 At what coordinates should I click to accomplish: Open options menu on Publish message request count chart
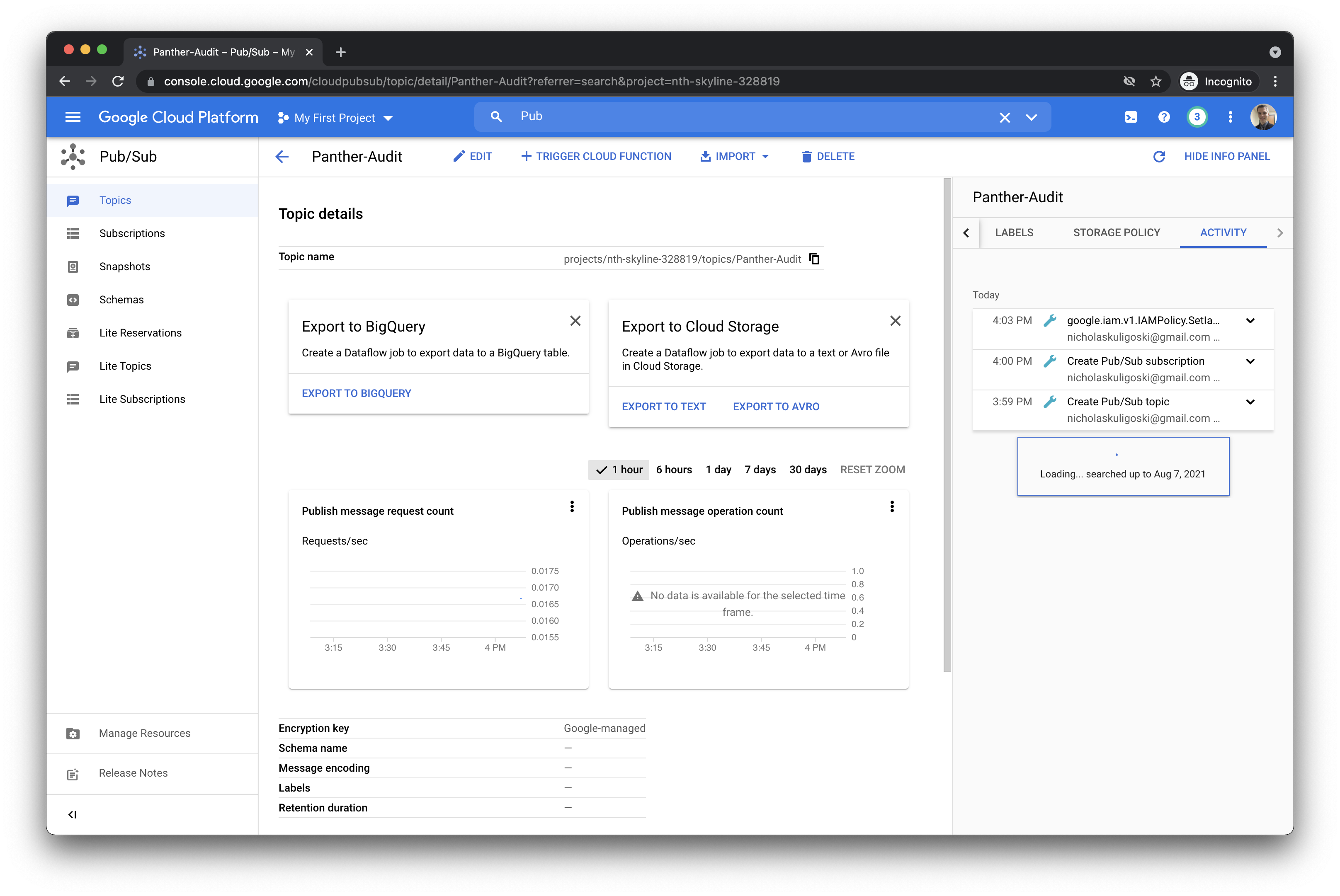pos(572,506)
